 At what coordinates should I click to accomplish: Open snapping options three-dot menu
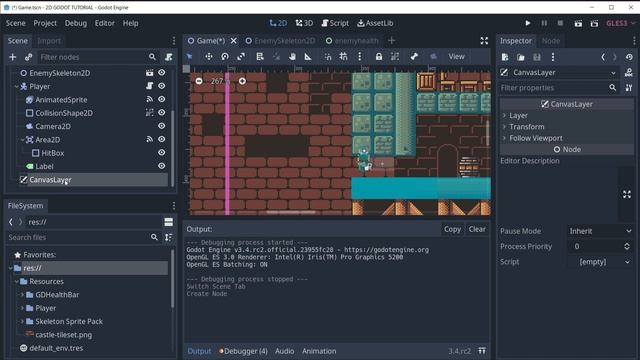(360, 57)
